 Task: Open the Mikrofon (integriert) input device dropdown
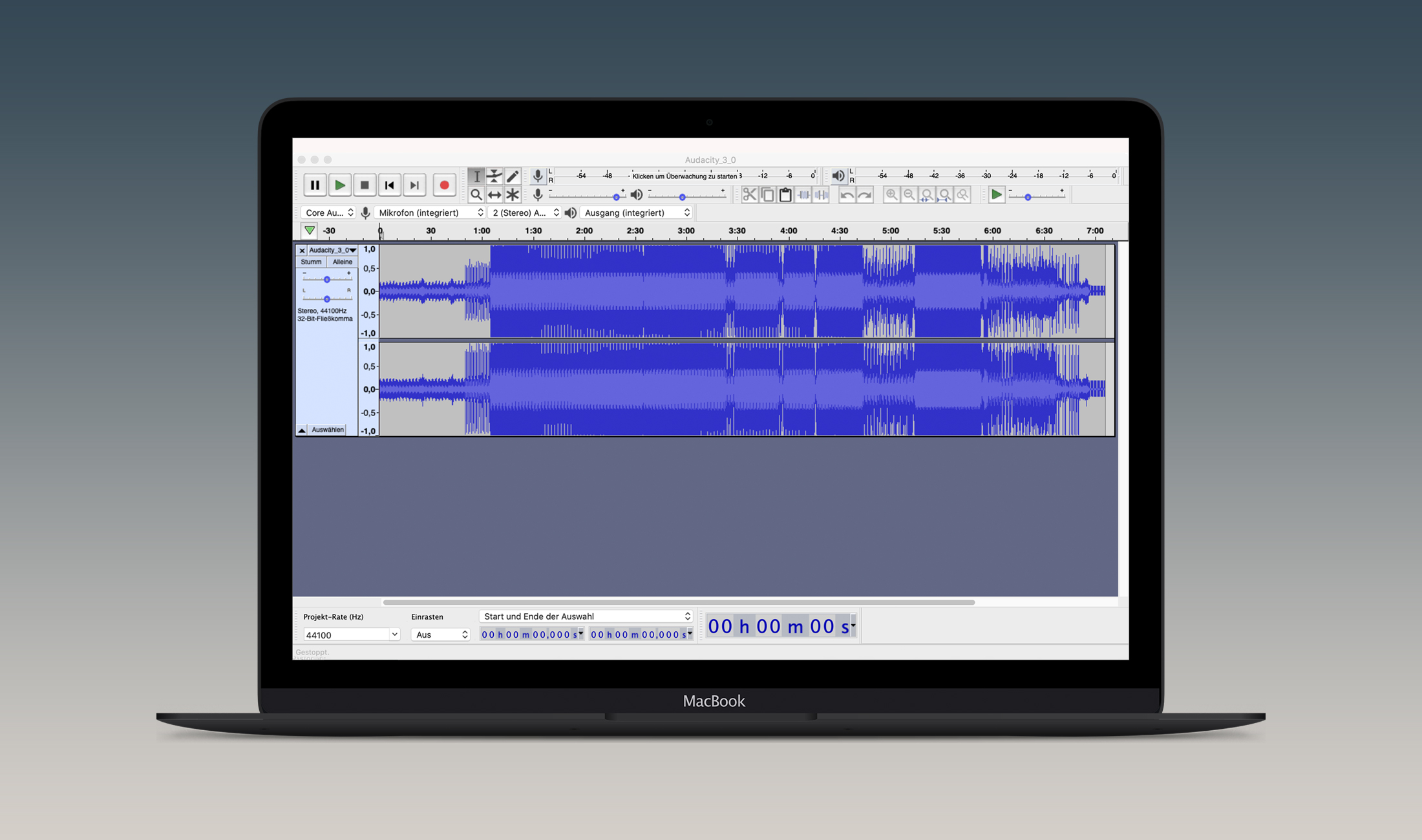point(429,212)
